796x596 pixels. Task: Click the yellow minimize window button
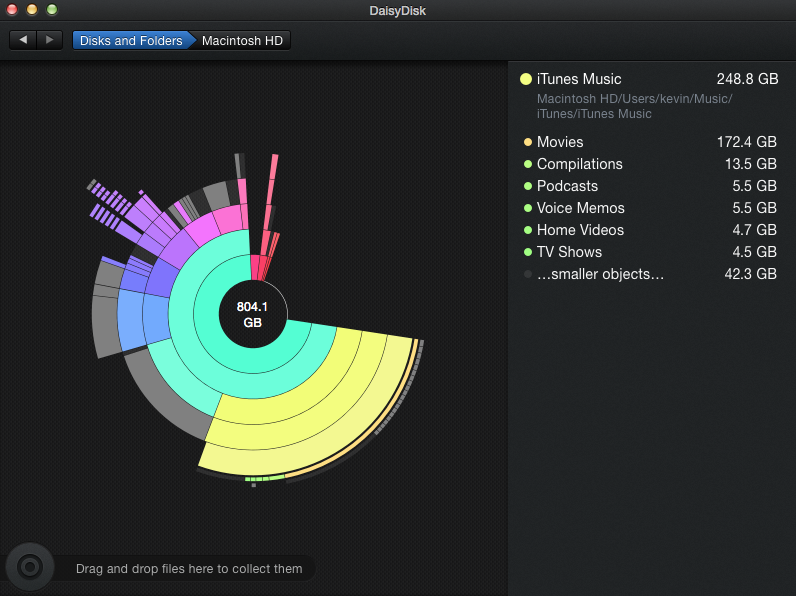click(x=32, y=9)
